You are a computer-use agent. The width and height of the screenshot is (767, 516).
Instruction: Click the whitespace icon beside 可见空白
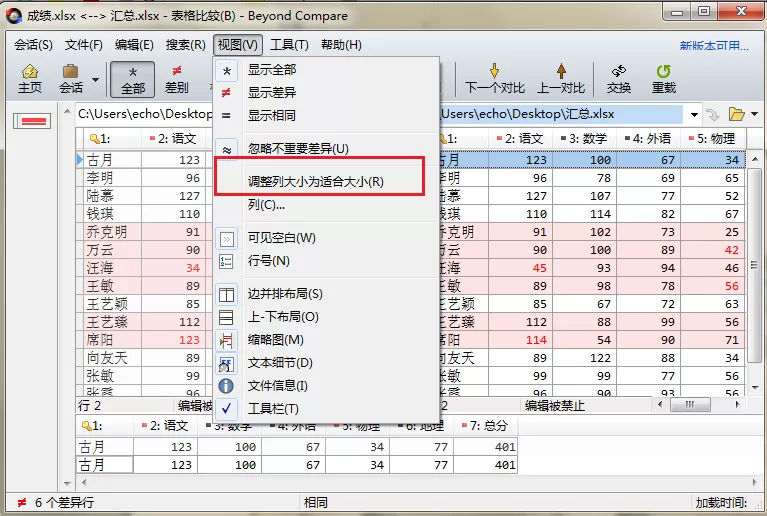pyautogui.click(x=226, y=239)
